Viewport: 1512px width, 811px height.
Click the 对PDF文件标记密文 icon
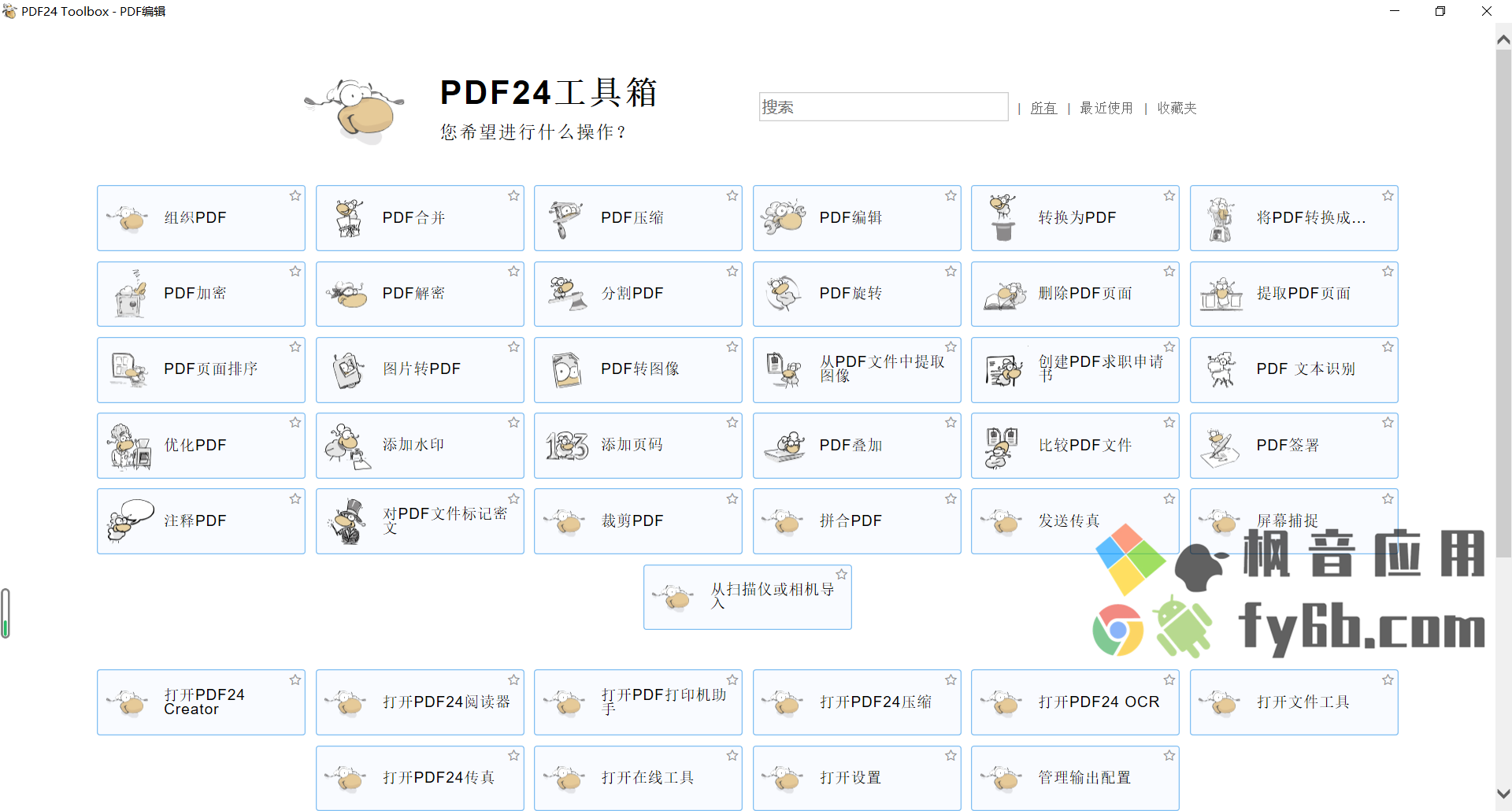(346, 521)
